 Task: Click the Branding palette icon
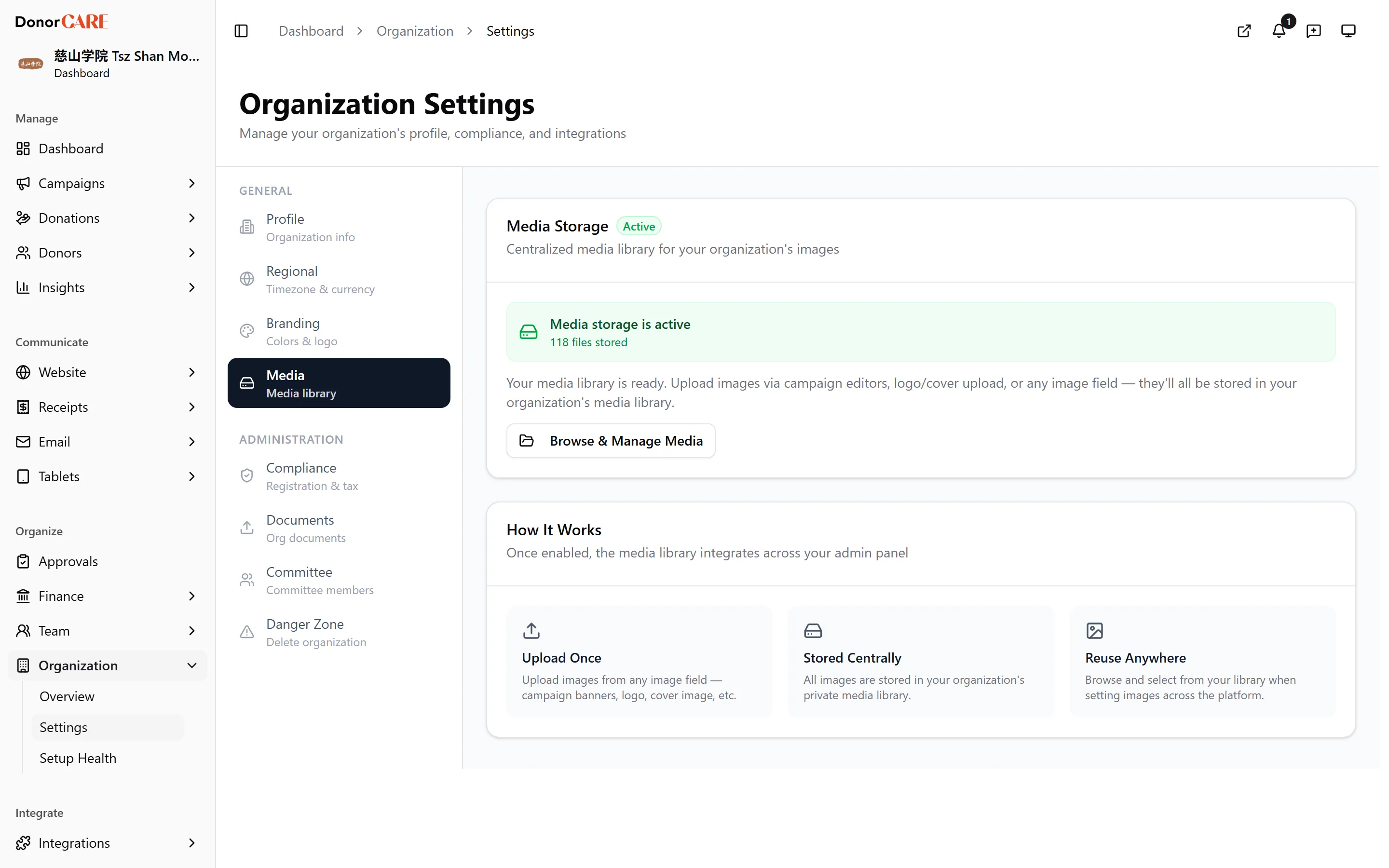247,331
